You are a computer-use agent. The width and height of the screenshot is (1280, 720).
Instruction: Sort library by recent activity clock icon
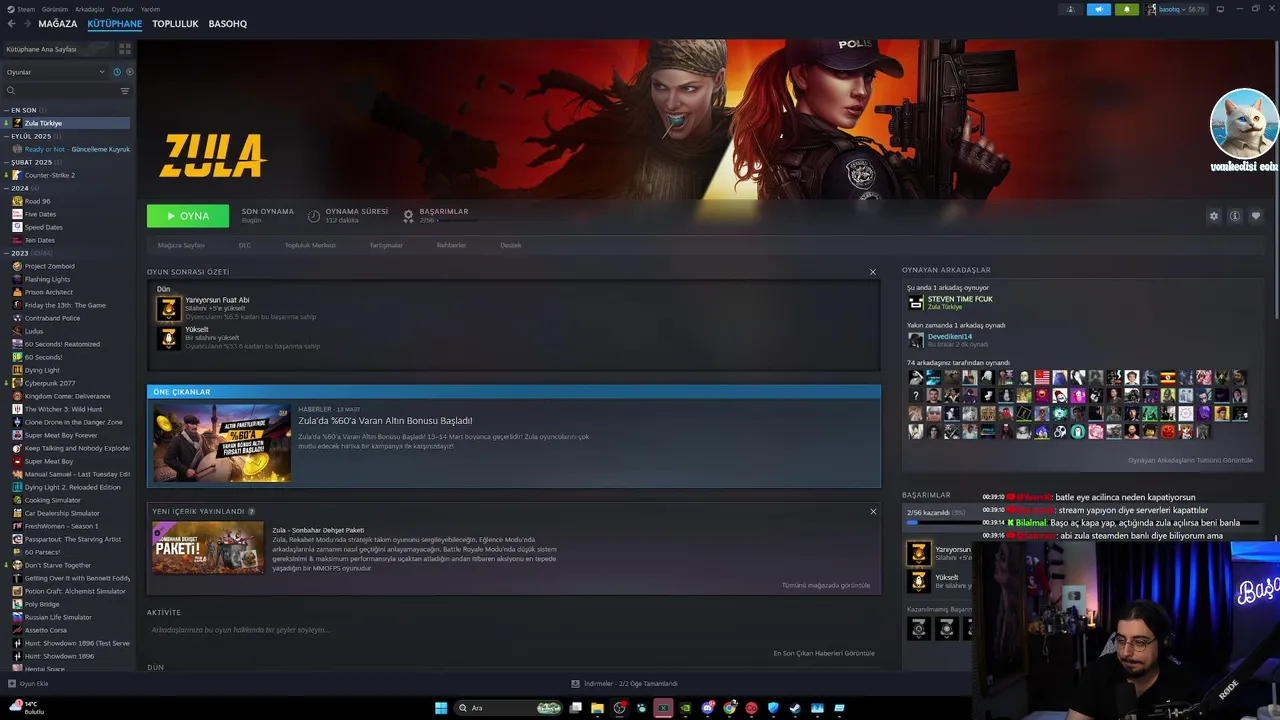pos(117,72)
